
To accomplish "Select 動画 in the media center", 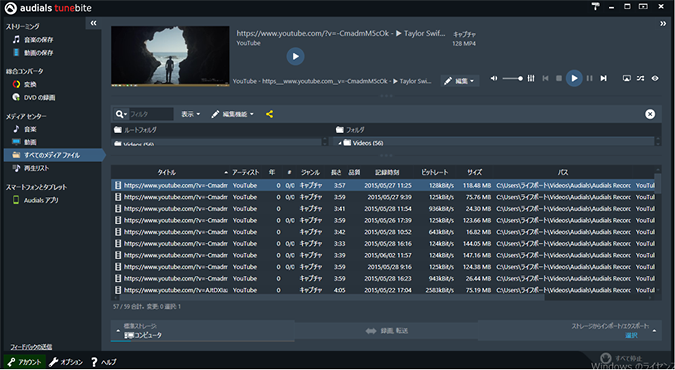I will tap(25, 142).
